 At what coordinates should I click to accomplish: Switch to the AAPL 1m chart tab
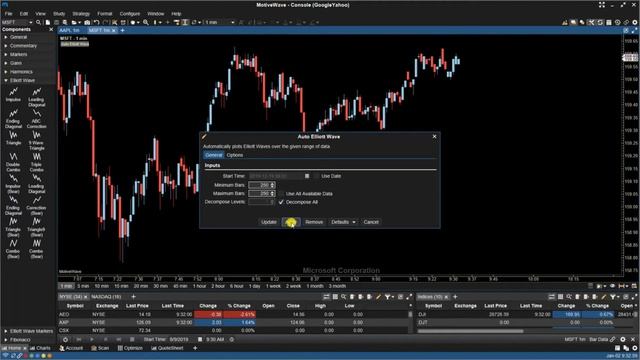click(x=69, y=30)
